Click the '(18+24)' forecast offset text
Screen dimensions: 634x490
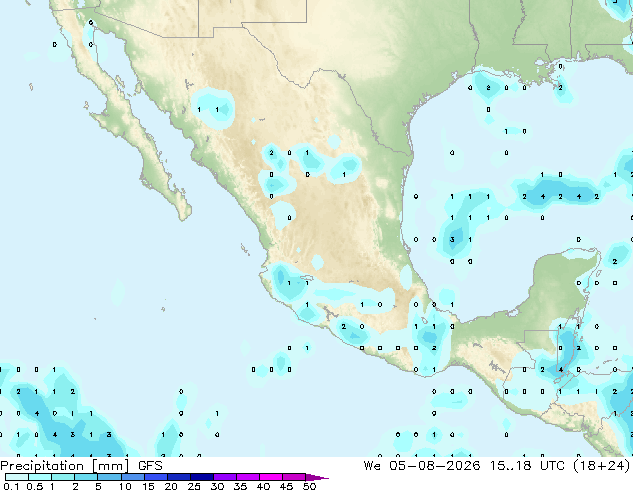[x=602, y=466]
